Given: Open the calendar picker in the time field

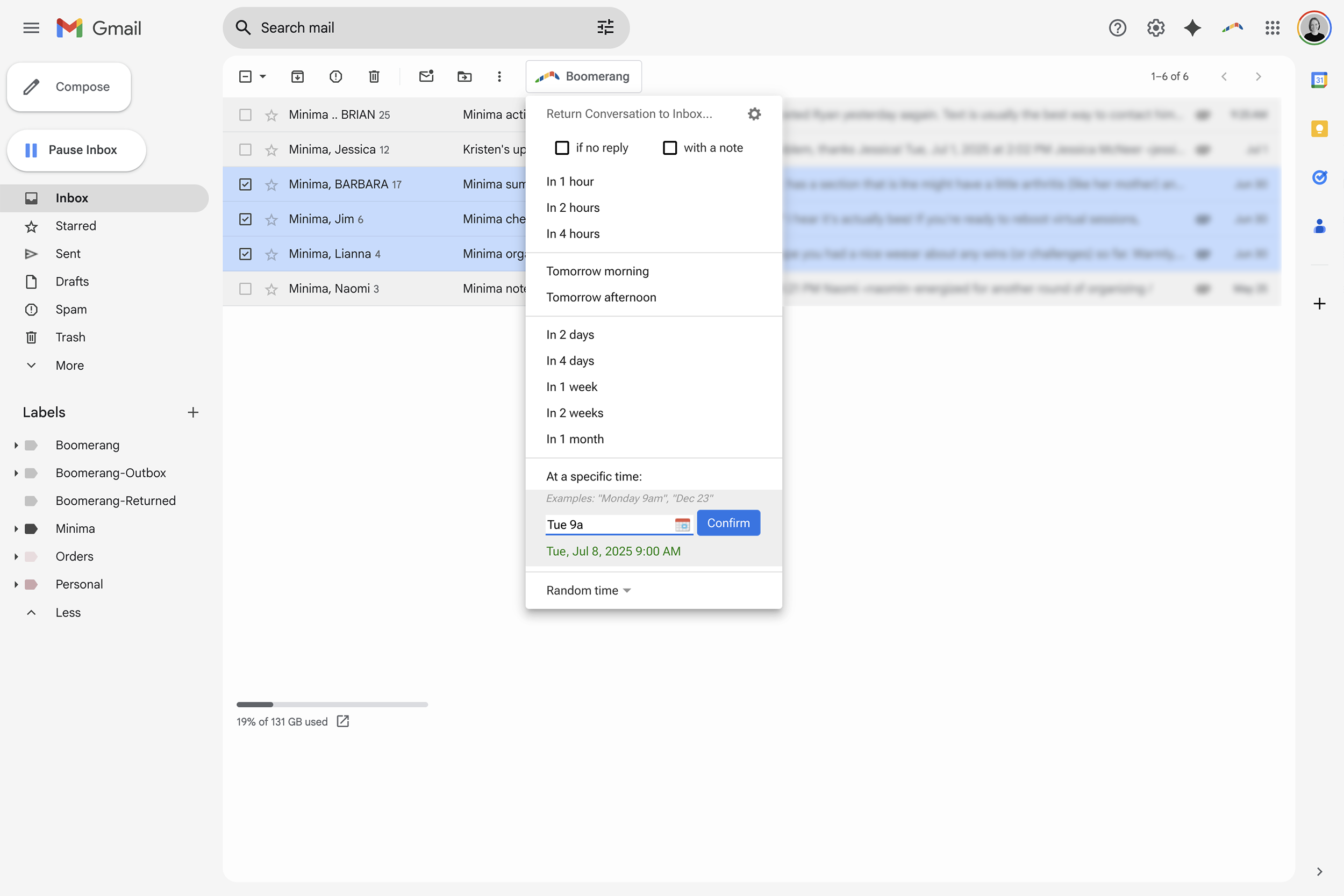Looking at the screenshot, I should (682, 524).
